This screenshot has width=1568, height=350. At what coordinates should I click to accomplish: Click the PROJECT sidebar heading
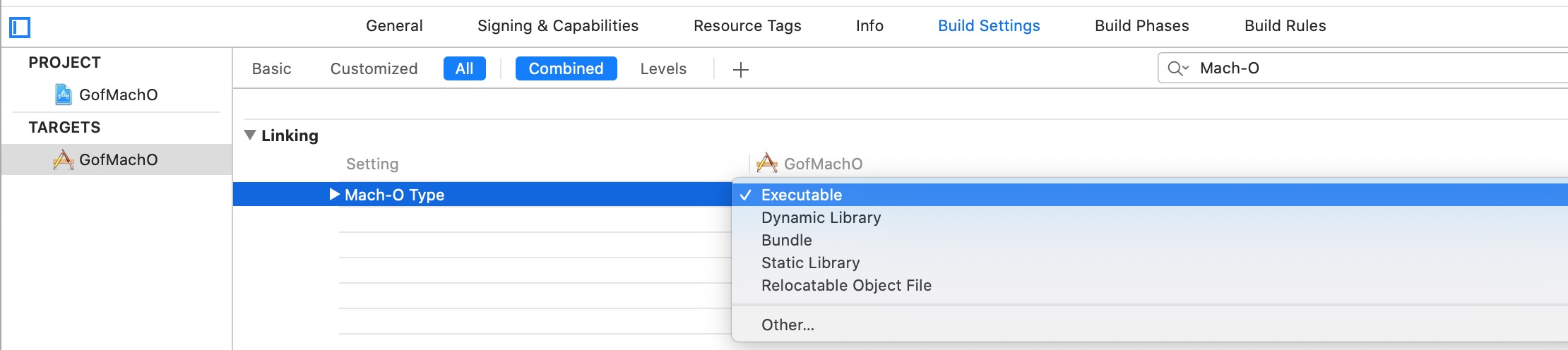64,62
